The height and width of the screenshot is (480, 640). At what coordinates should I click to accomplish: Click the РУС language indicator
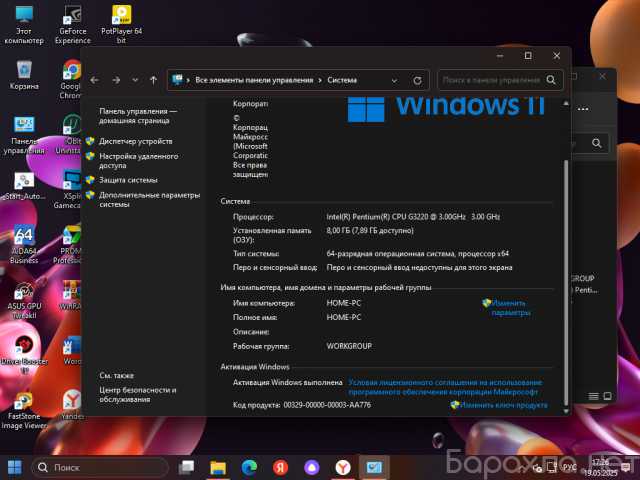click(570, 467)
